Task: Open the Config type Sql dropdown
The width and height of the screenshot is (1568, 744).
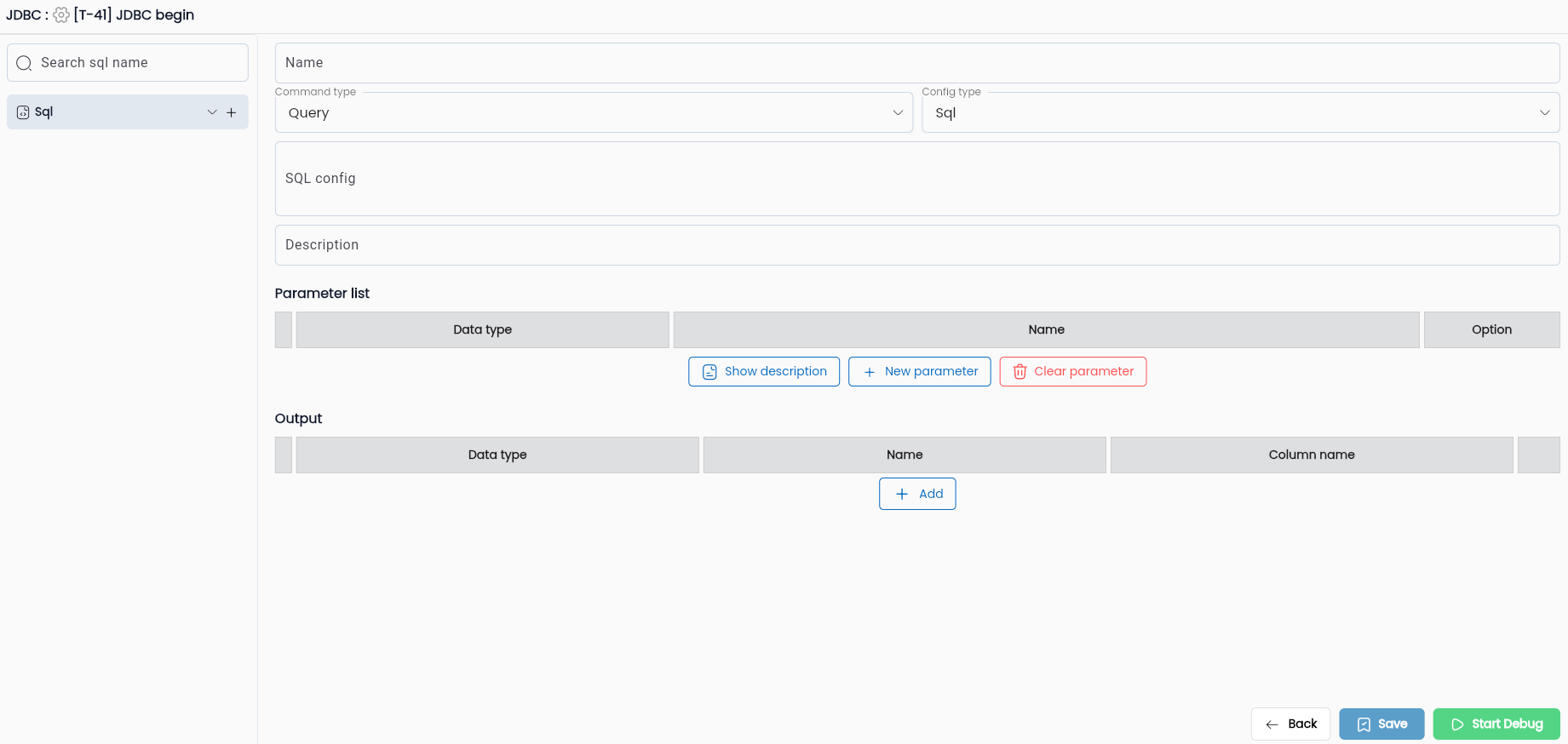Action: tap(1241, 112)
